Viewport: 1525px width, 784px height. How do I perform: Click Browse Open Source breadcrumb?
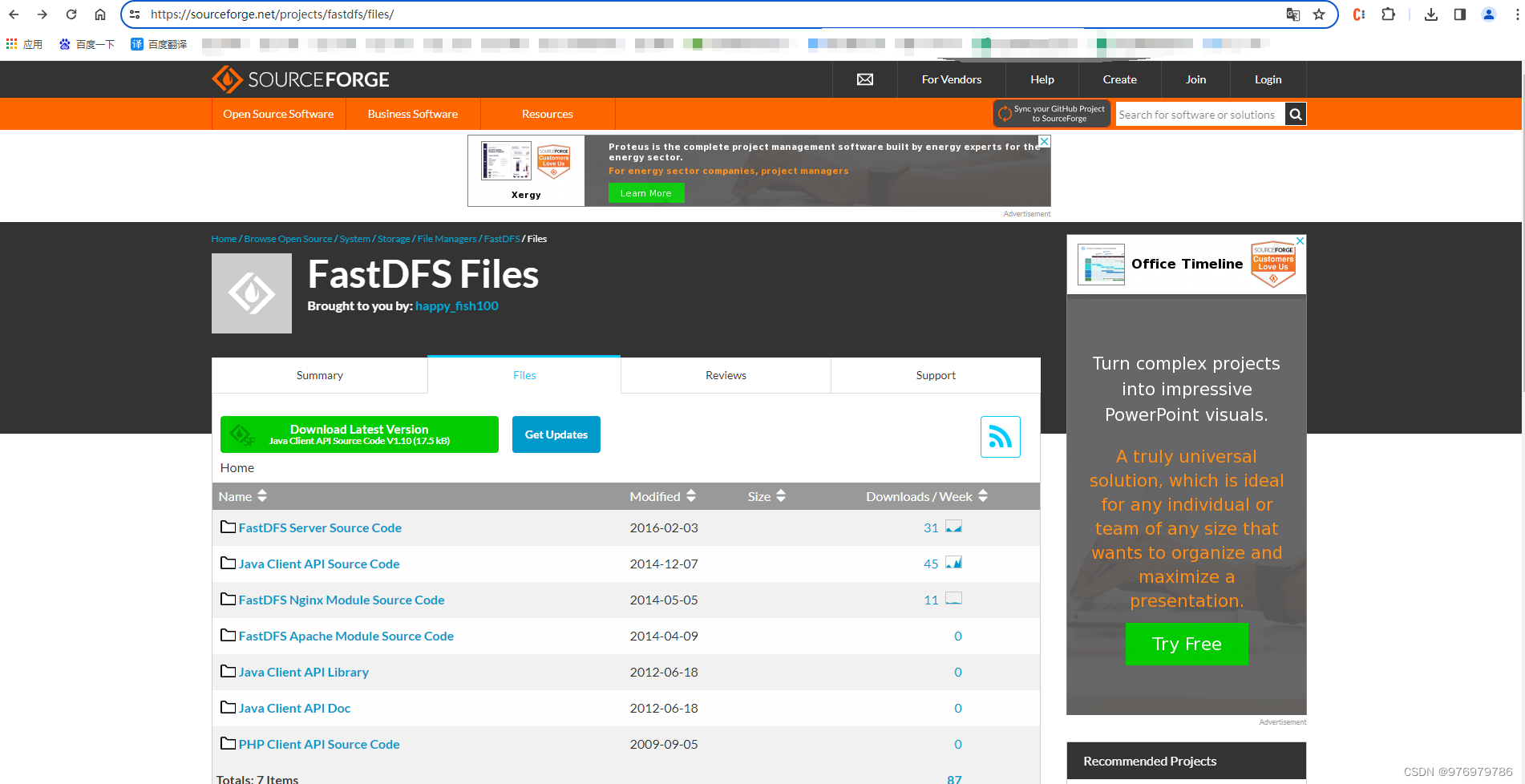288,239
